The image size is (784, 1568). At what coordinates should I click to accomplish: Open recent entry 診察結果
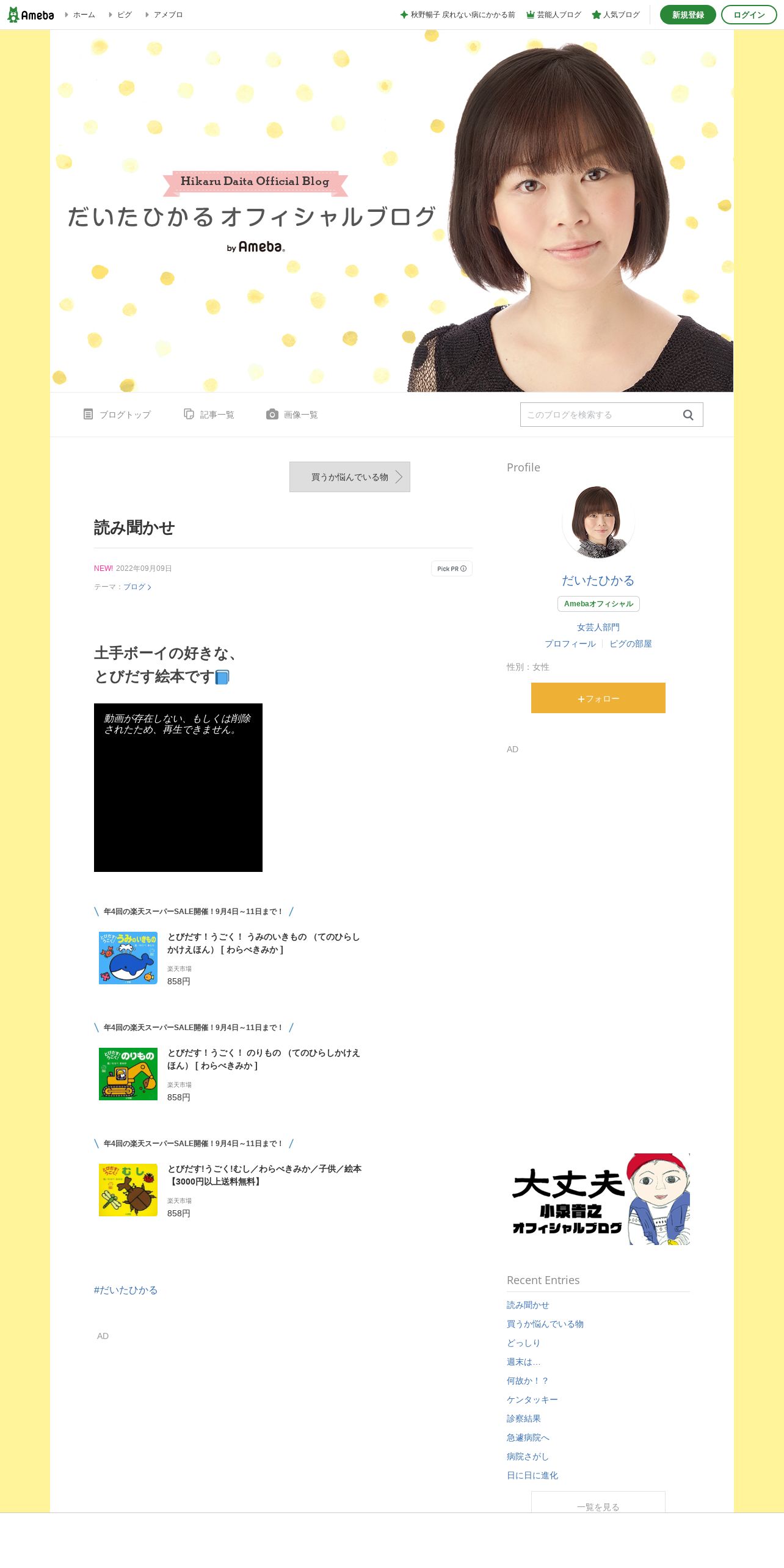[524, 1418]
